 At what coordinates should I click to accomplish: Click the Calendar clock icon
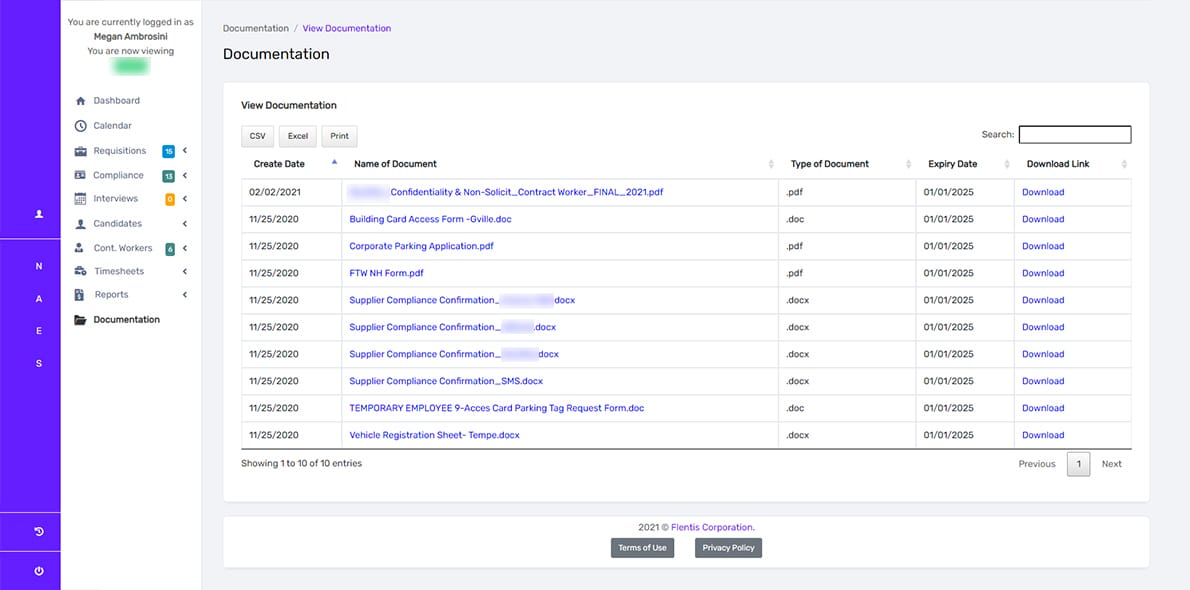point(81,126)
